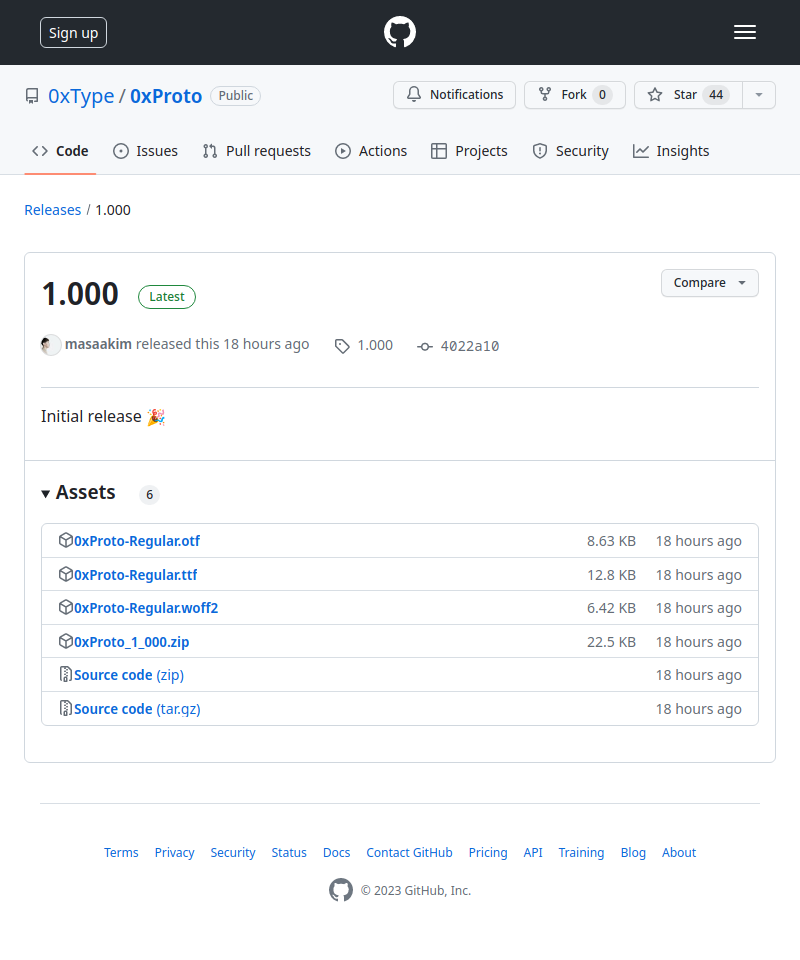Click the GitHub footer logo
The image size is (800, 960).
tap(341, 890)
